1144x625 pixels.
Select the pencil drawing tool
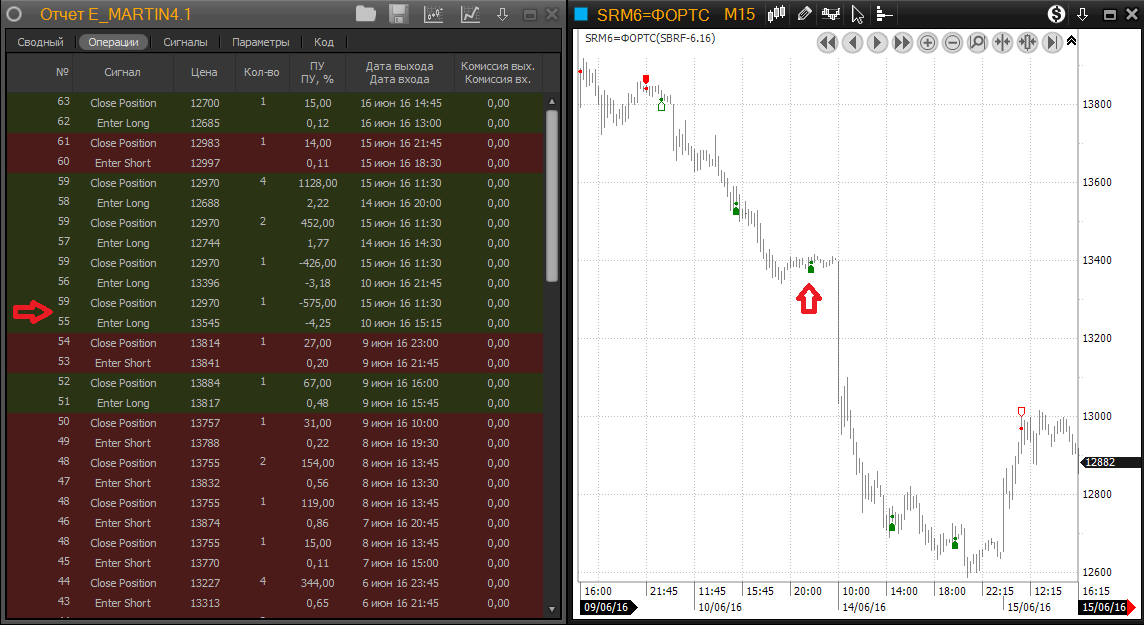[804, 14]
